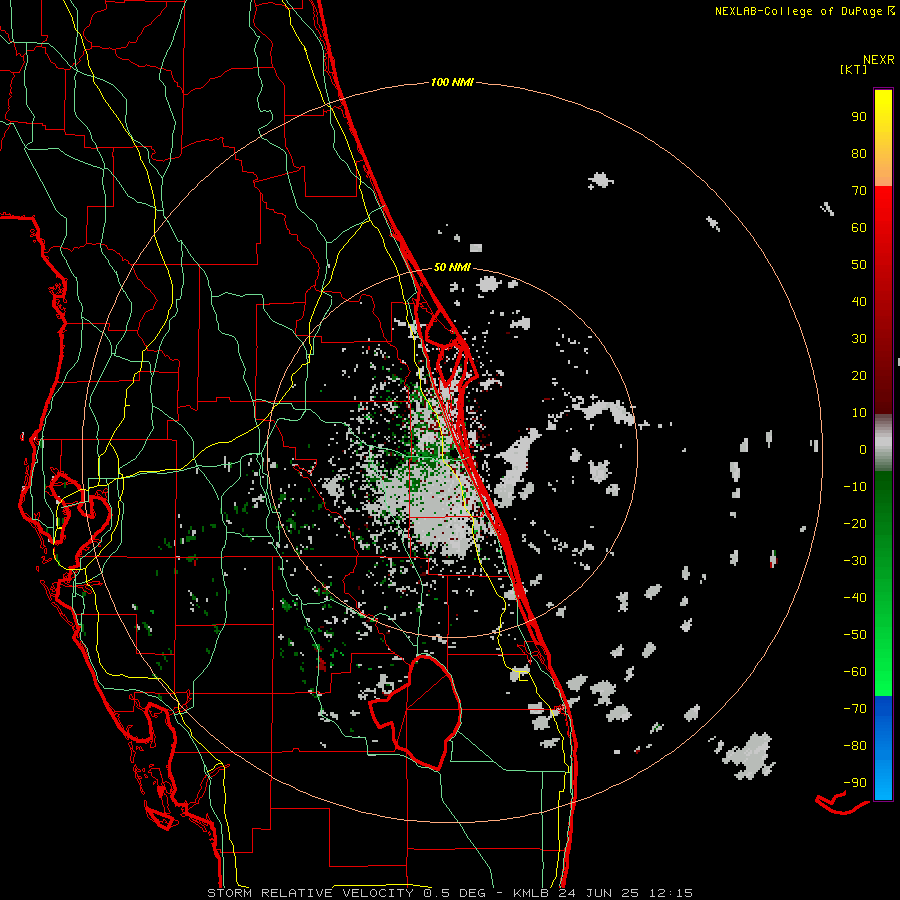This screenshot has width=900, height=900.
Task: Pick the -50 value on the velocity scale
Action: (855, 634)
